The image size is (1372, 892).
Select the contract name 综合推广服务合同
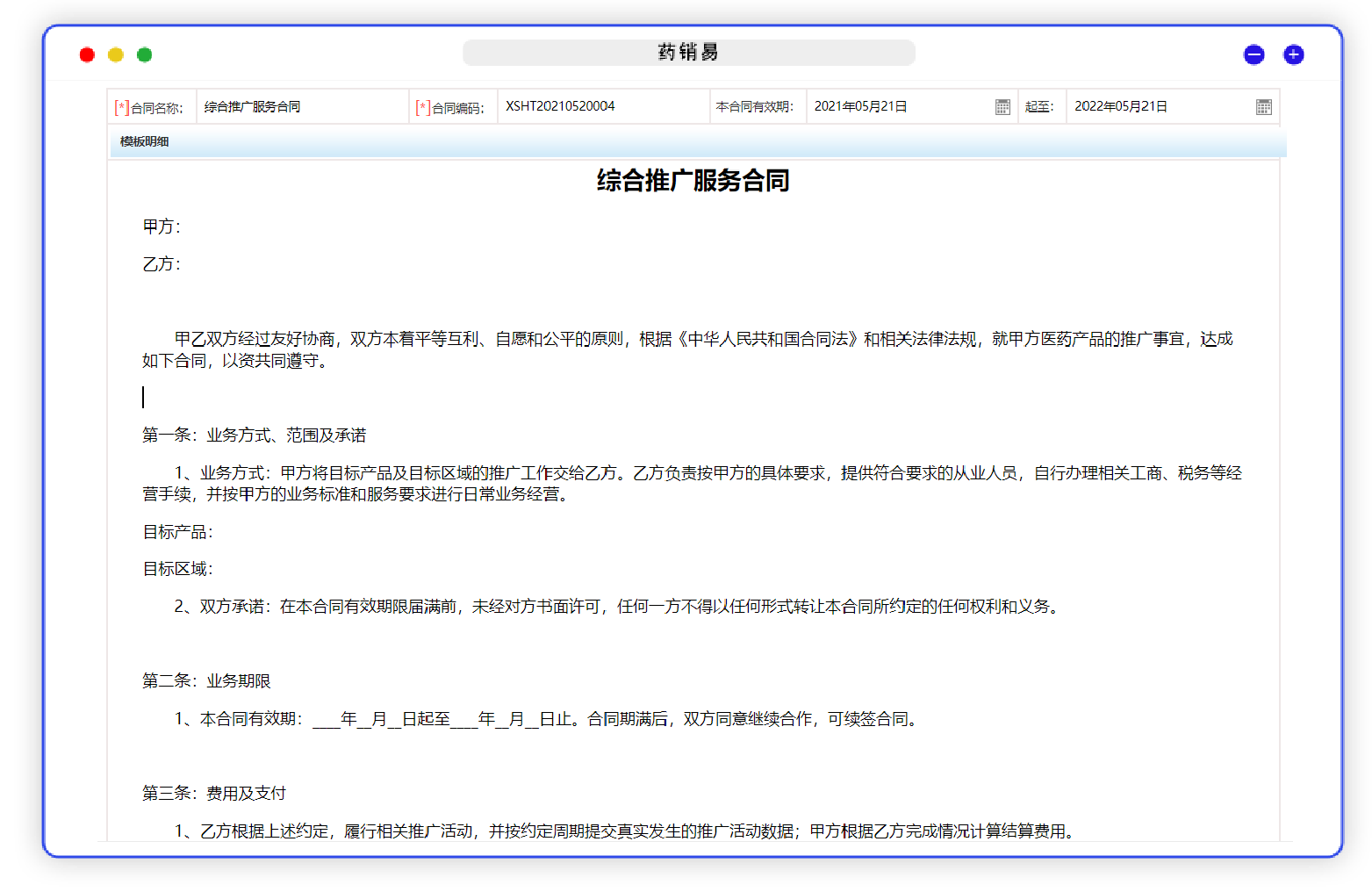tap(250, 106)
